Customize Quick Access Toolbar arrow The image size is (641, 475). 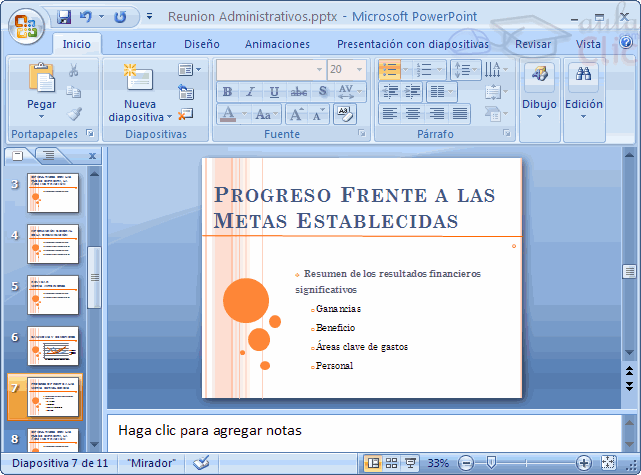coord(150,17)
